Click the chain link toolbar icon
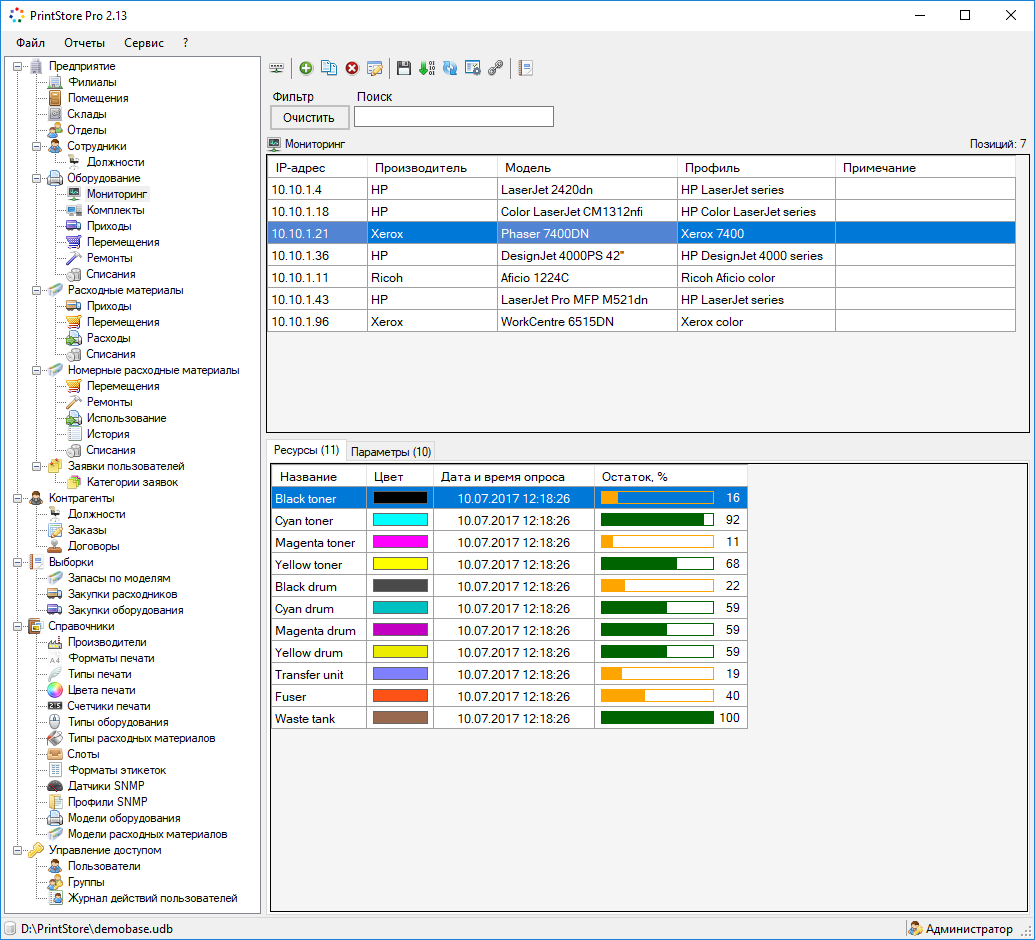1035x940 pixels. (495, 68)
